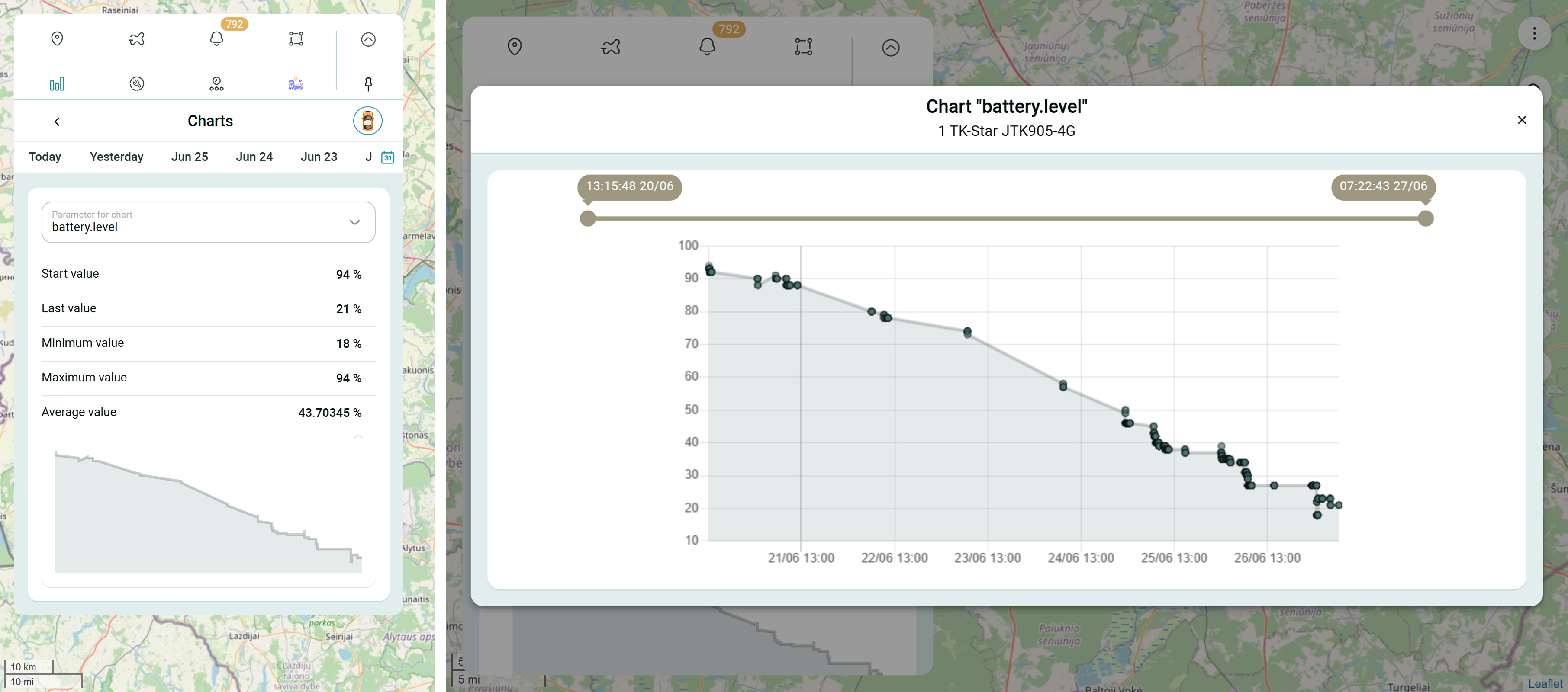The image size is (1568, 692).
Task: Select the bar charts icon in left panel
Action: 57,84
